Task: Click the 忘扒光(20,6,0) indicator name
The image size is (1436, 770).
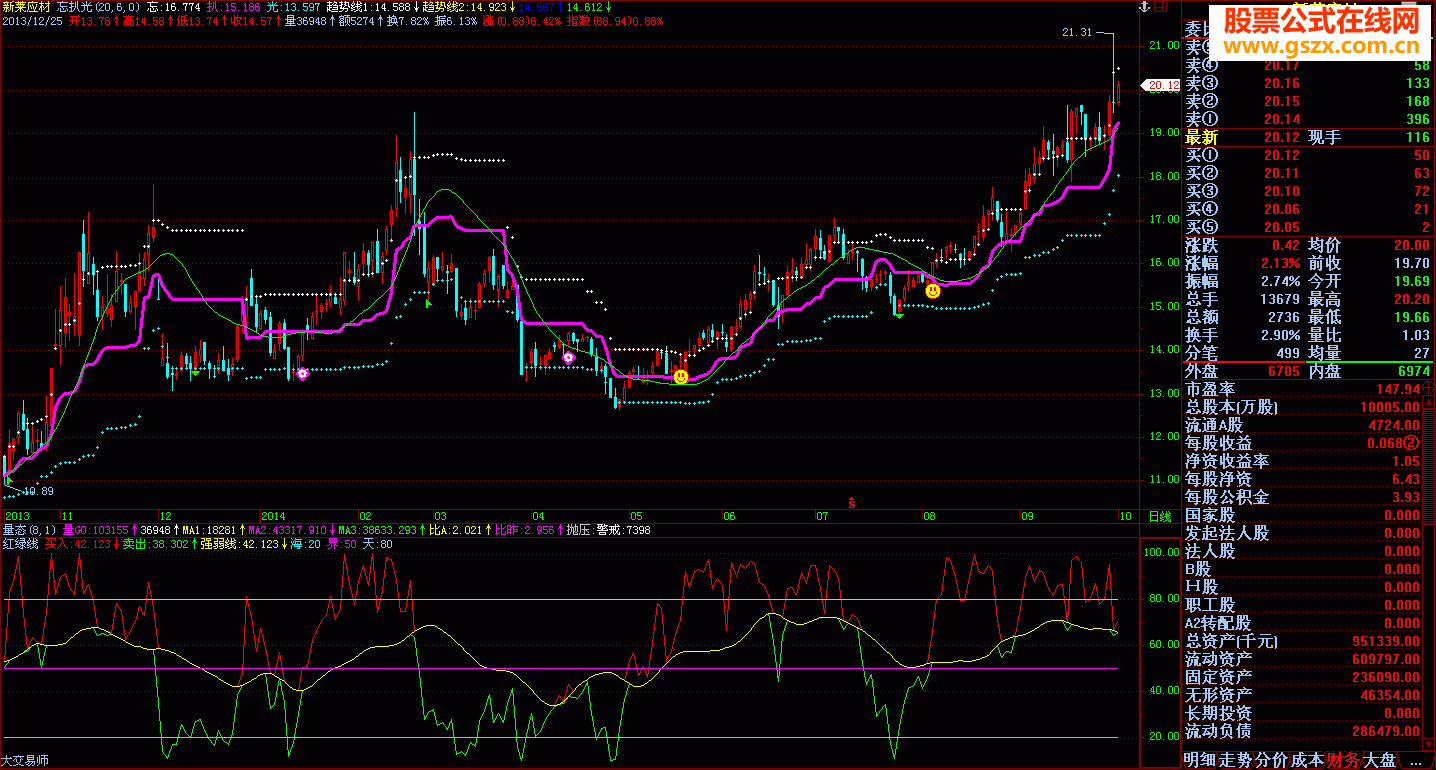Action: (x=98, y=7)
